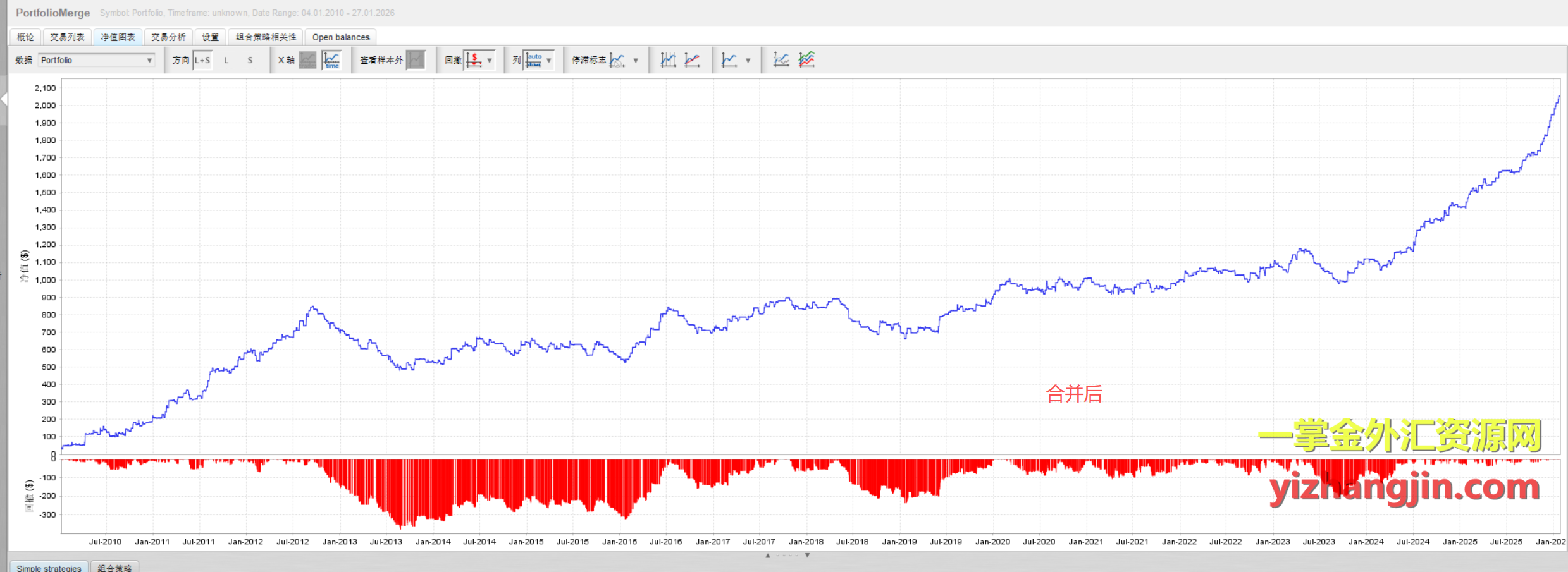The height and width of the screenshot is (572, 1568).
Task: Expand the 回撤 drawdown type dropdown
Action: coord(489,60)
